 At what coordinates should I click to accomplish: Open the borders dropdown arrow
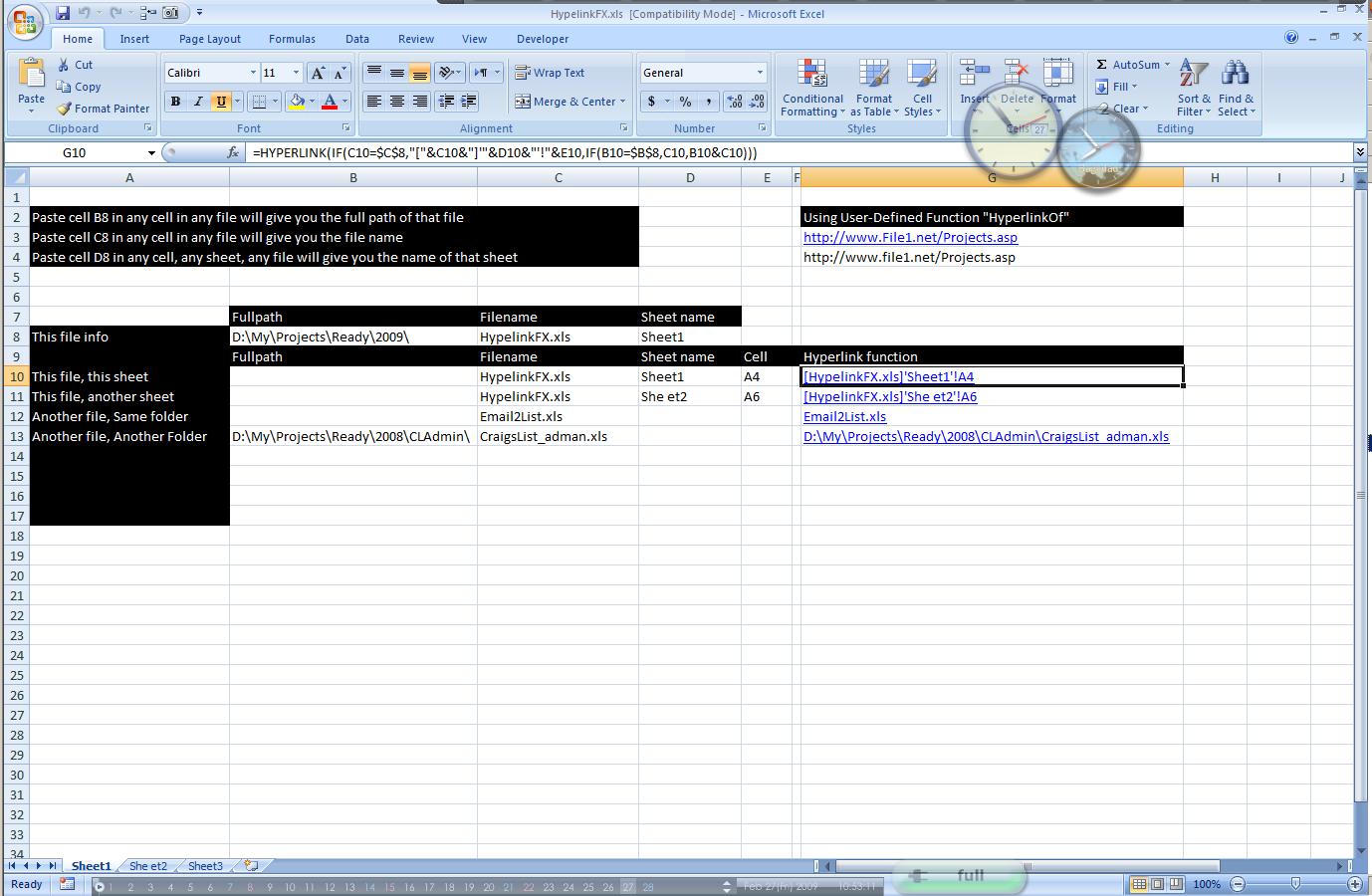coord(276,102)
